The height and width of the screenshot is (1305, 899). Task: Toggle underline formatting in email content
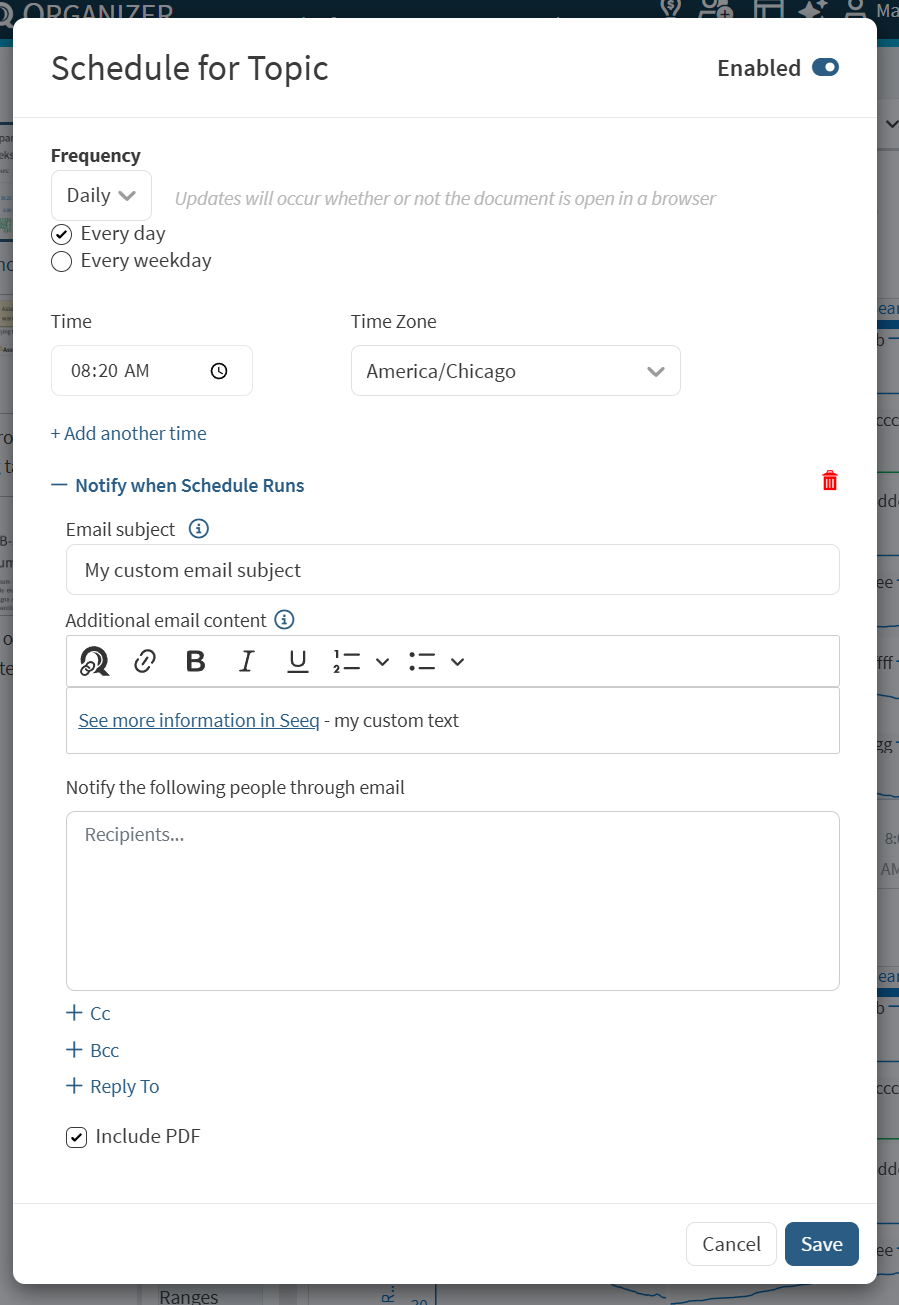point(297,661)
